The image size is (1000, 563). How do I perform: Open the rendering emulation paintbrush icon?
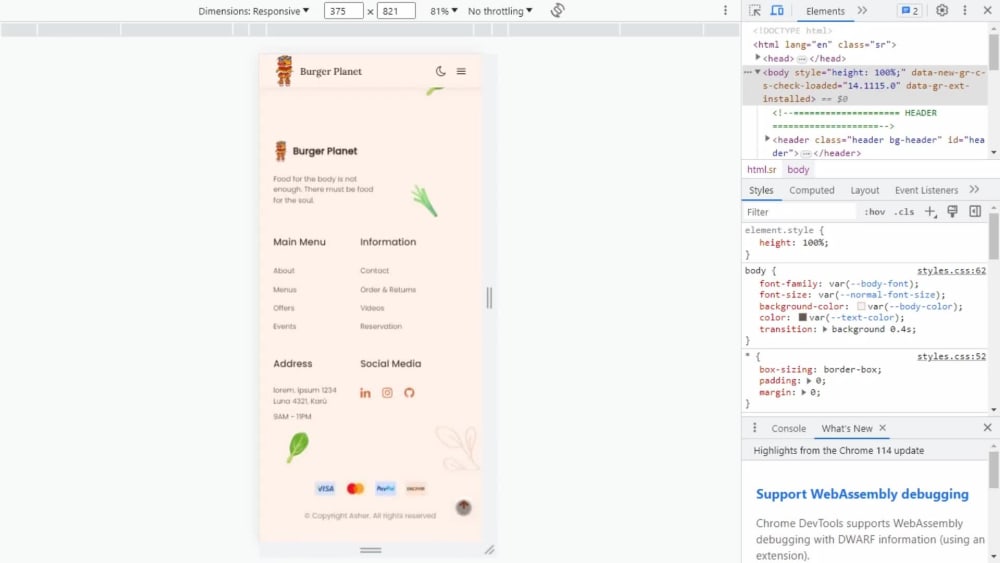[x=952, y=212]
